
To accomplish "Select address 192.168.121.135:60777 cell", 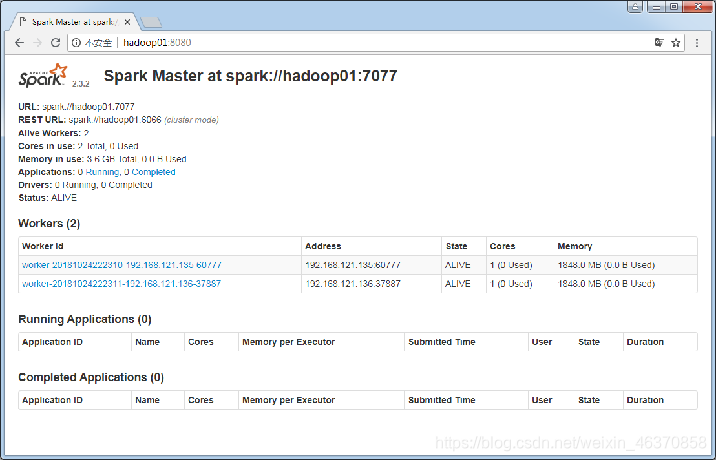I will coord(371,265).
